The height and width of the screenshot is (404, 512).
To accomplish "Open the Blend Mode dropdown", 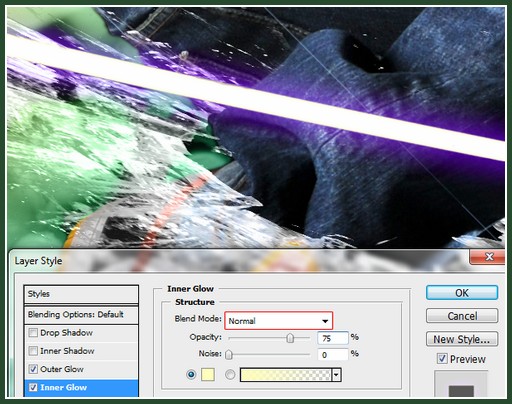I will (x=279, y=321).
